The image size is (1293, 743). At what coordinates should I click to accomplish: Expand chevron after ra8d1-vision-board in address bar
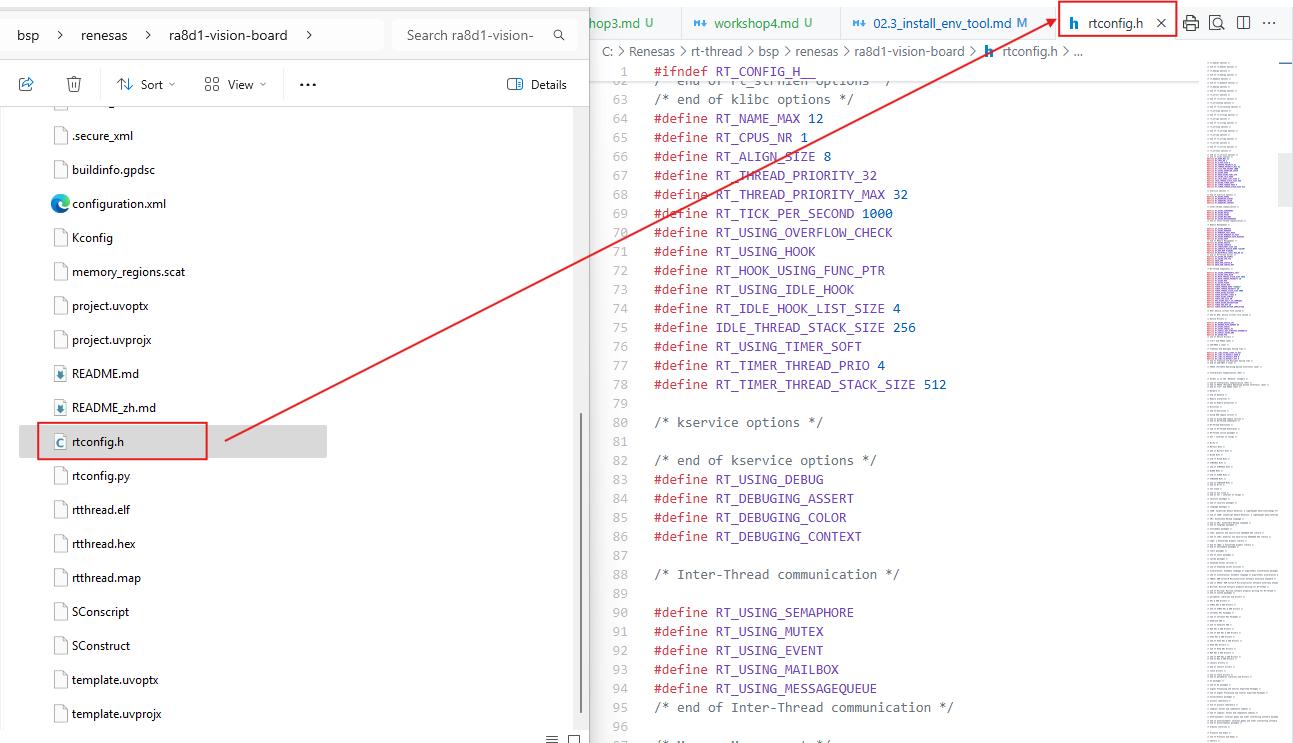308,35
